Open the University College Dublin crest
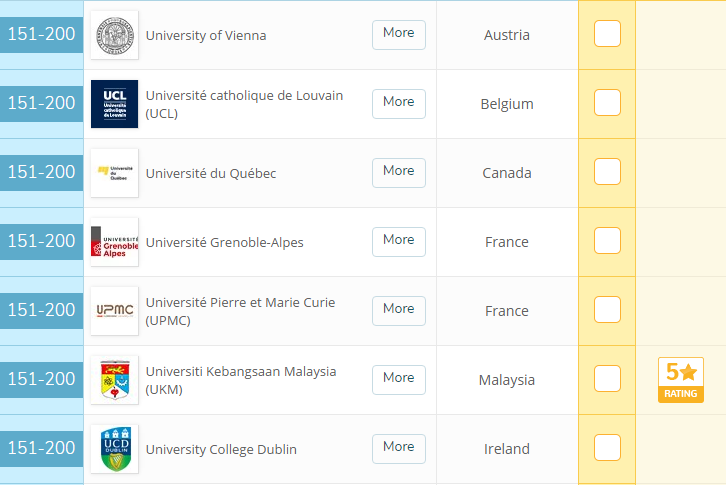The width and height of the screenshot is (726, 485). [114, 449]
